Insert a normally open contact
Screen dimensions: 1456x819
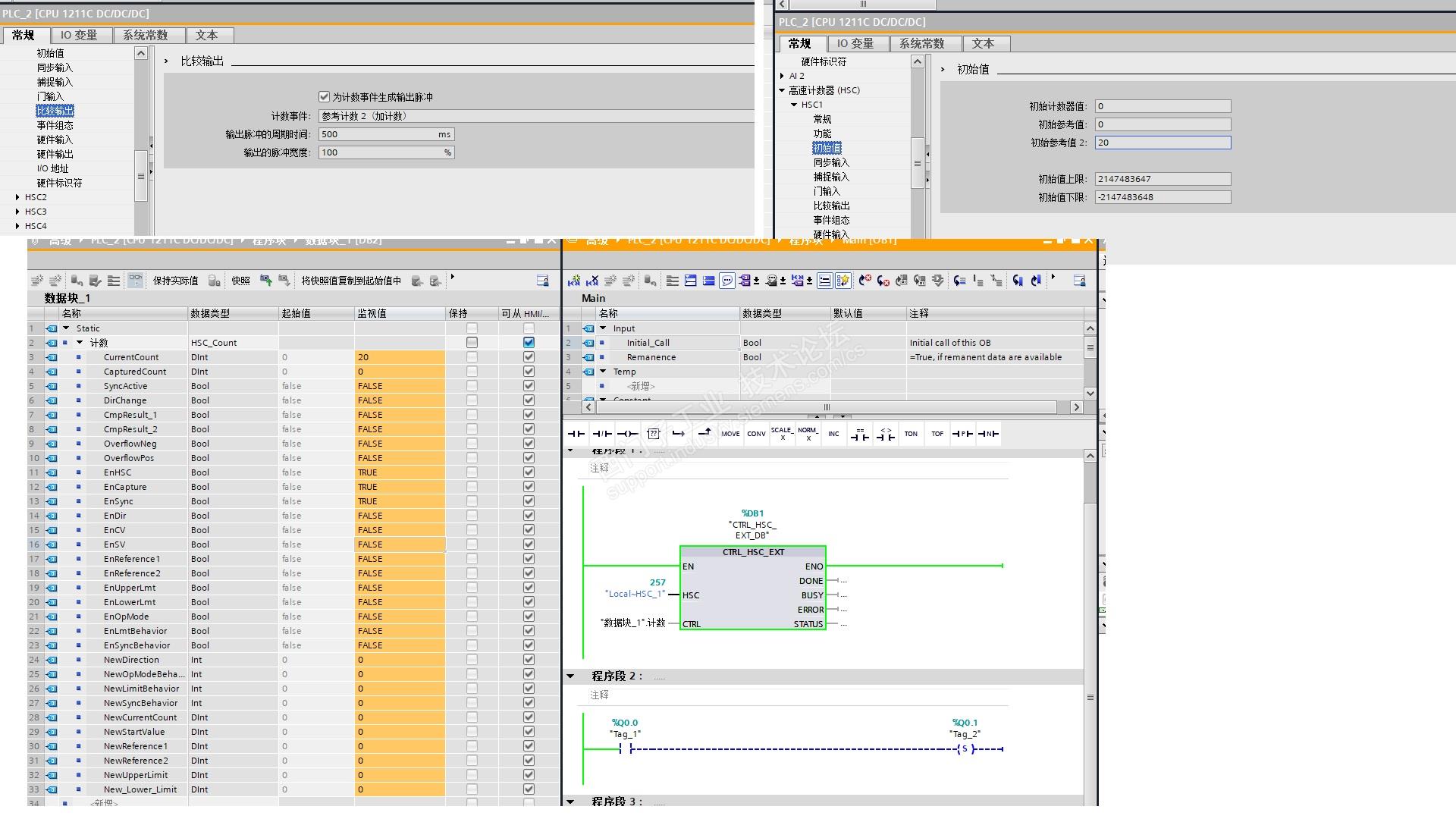576,434
